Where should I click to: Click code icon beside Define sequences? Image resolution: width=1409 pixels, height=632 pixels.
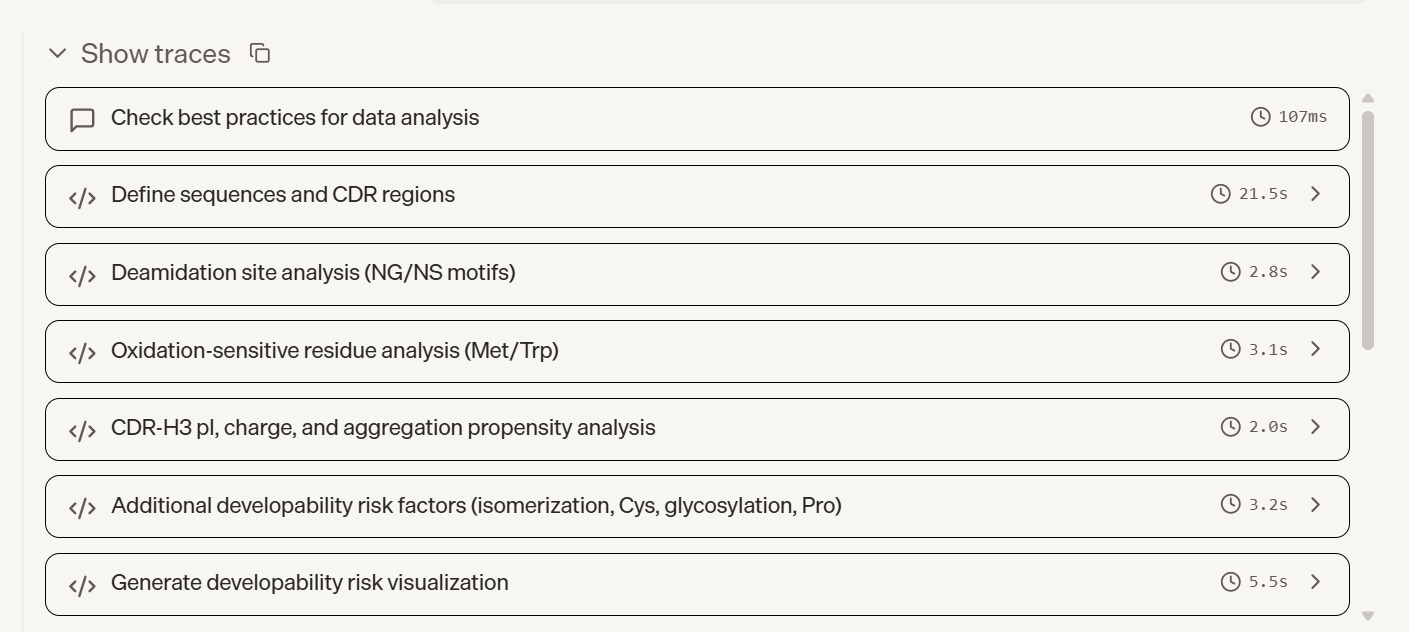coord(82,197)
